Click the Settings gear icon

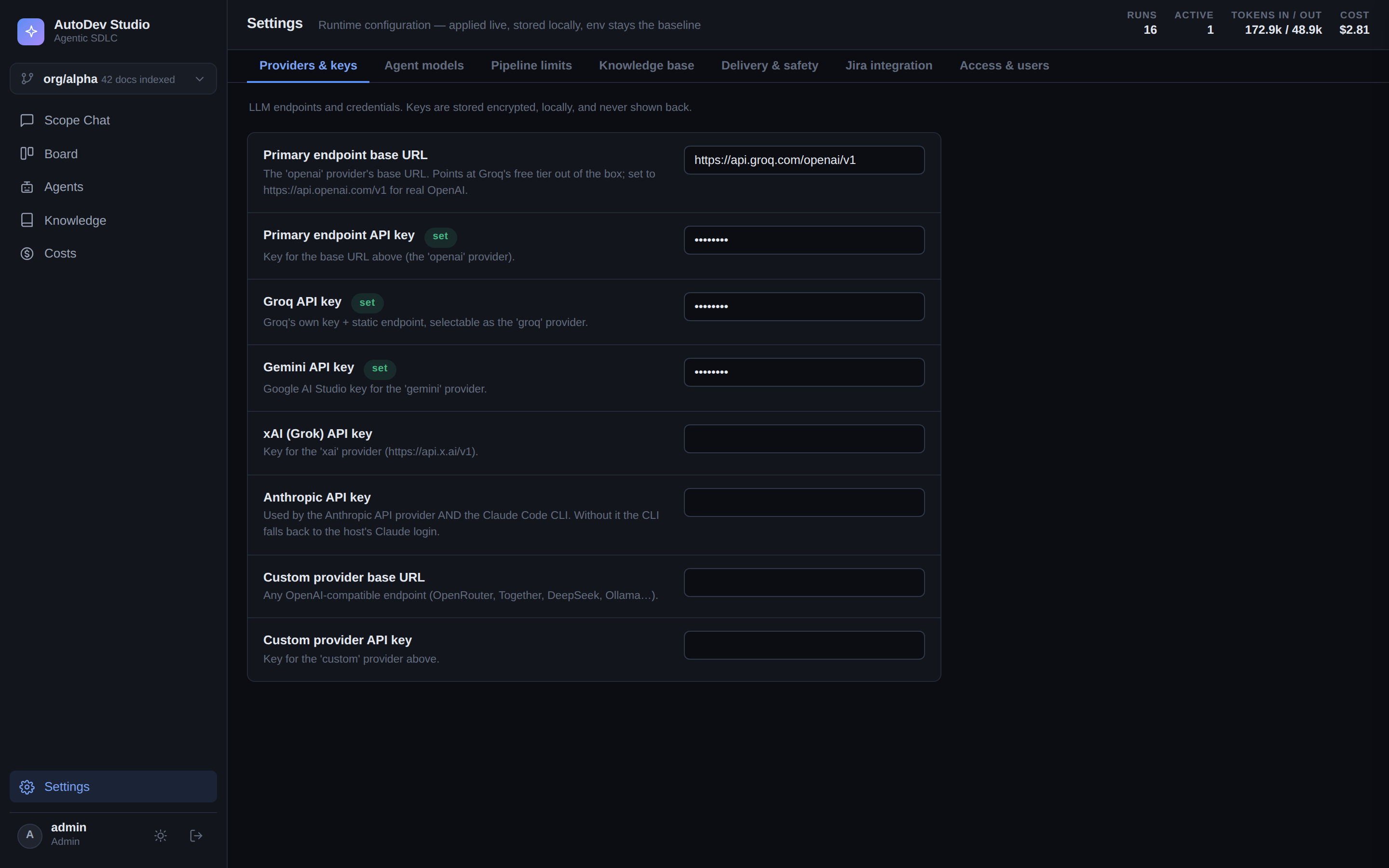click(27, 787)
